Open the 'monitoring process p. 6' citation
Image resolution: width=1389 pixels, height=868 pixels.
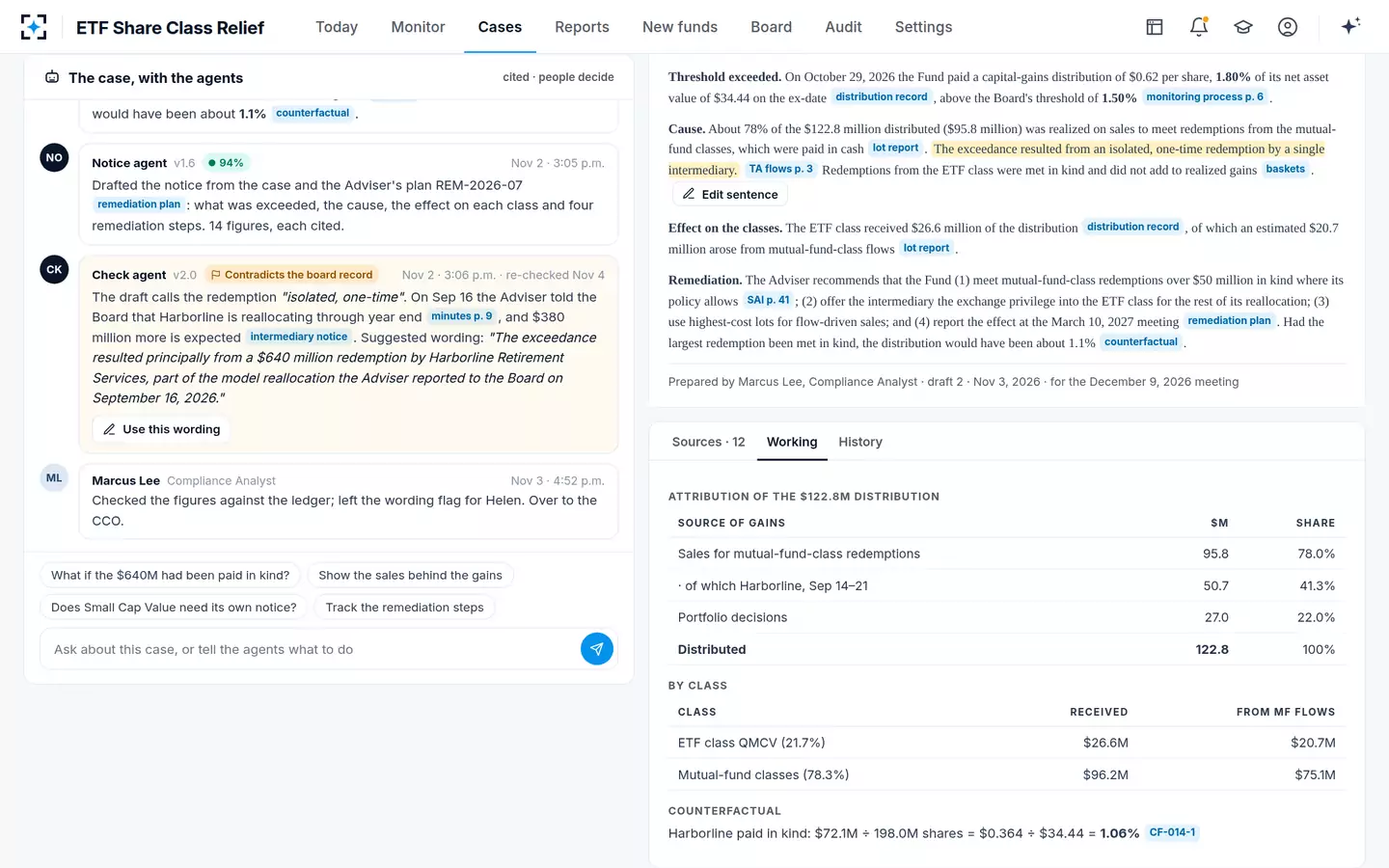coord(1205,97)
